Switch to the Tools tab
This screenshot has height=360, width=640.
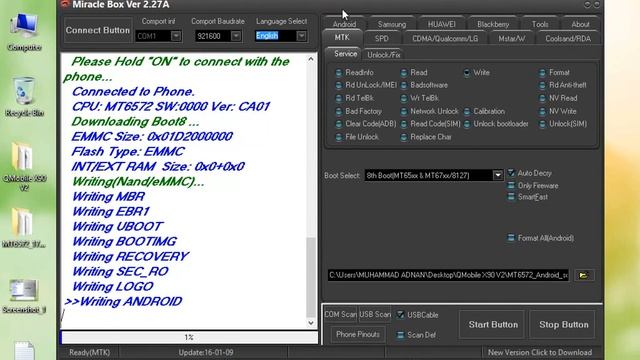tap(540, 24)
